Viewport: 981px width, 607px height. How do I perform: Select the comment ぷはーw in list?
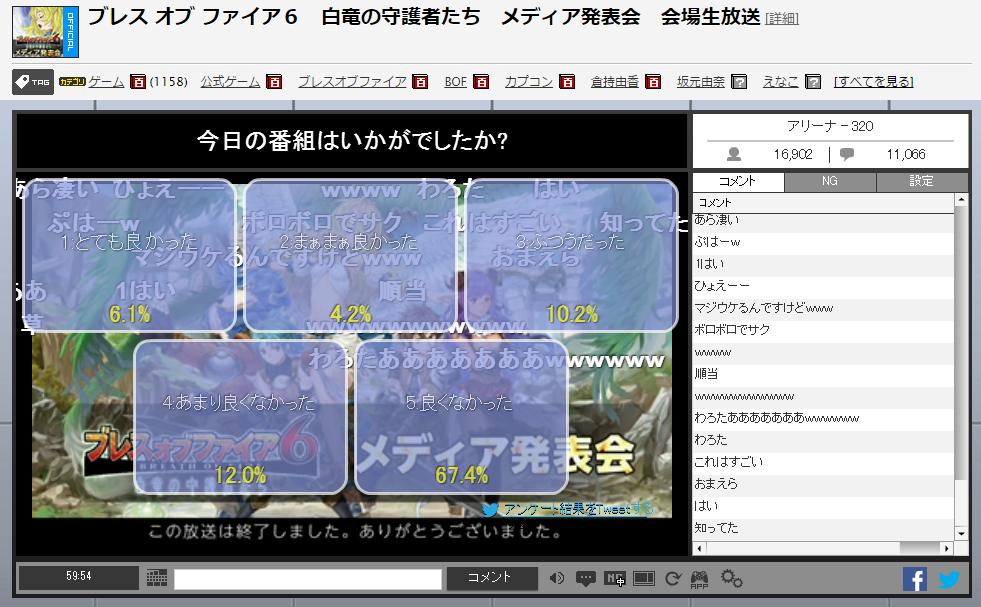(823, 242)
